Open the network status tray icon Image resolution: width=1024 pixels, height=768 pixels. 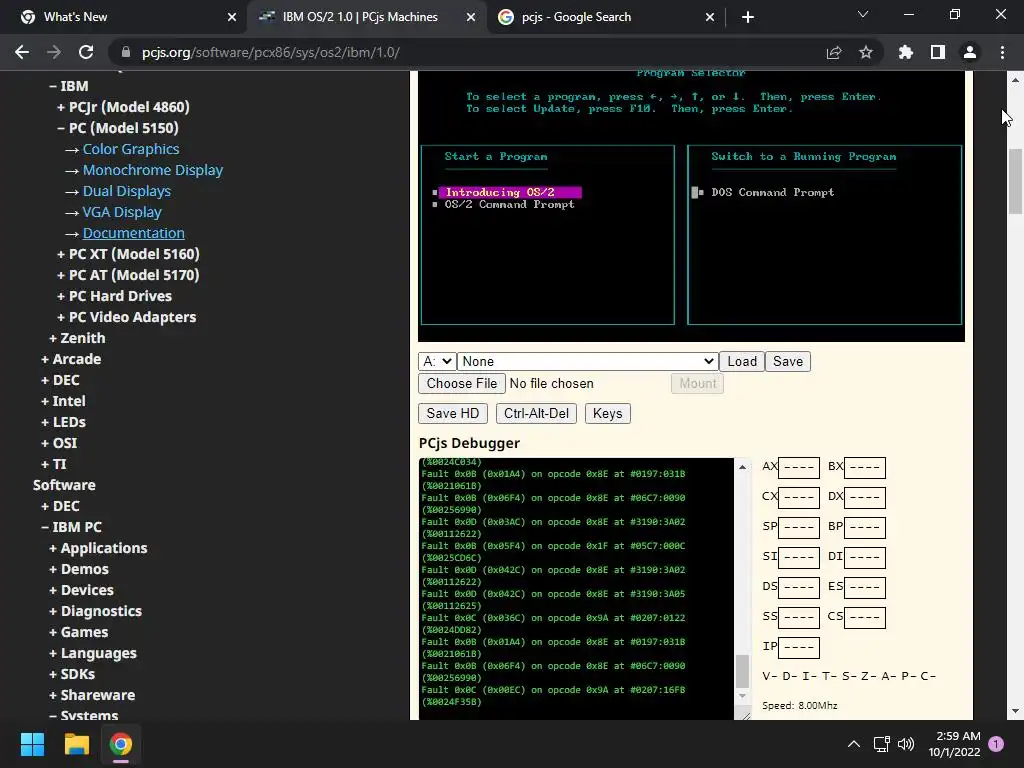click(x=882, y=744)
